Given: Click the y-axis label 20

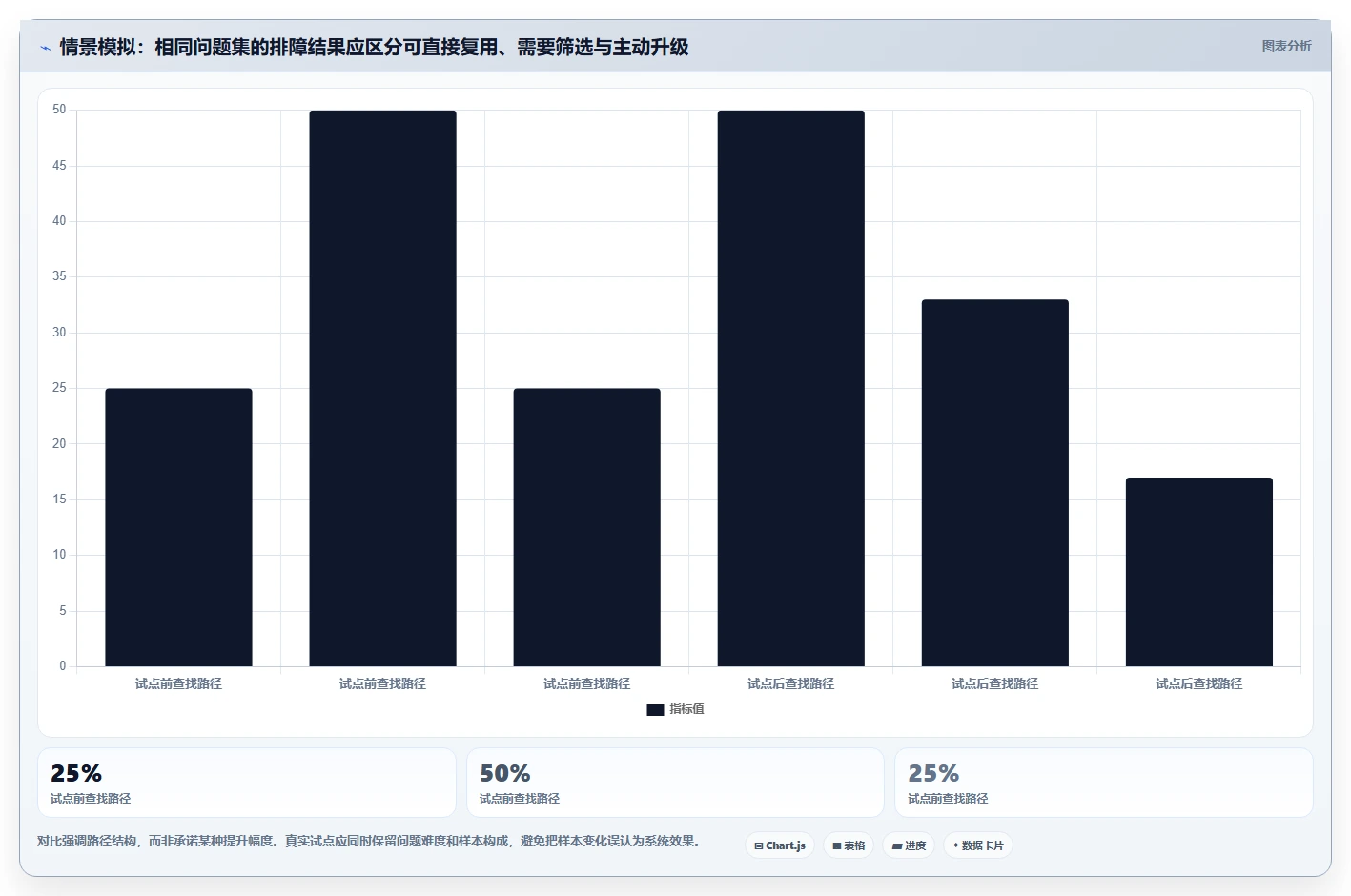Looking at the screenshot, I should coord(59,444).
